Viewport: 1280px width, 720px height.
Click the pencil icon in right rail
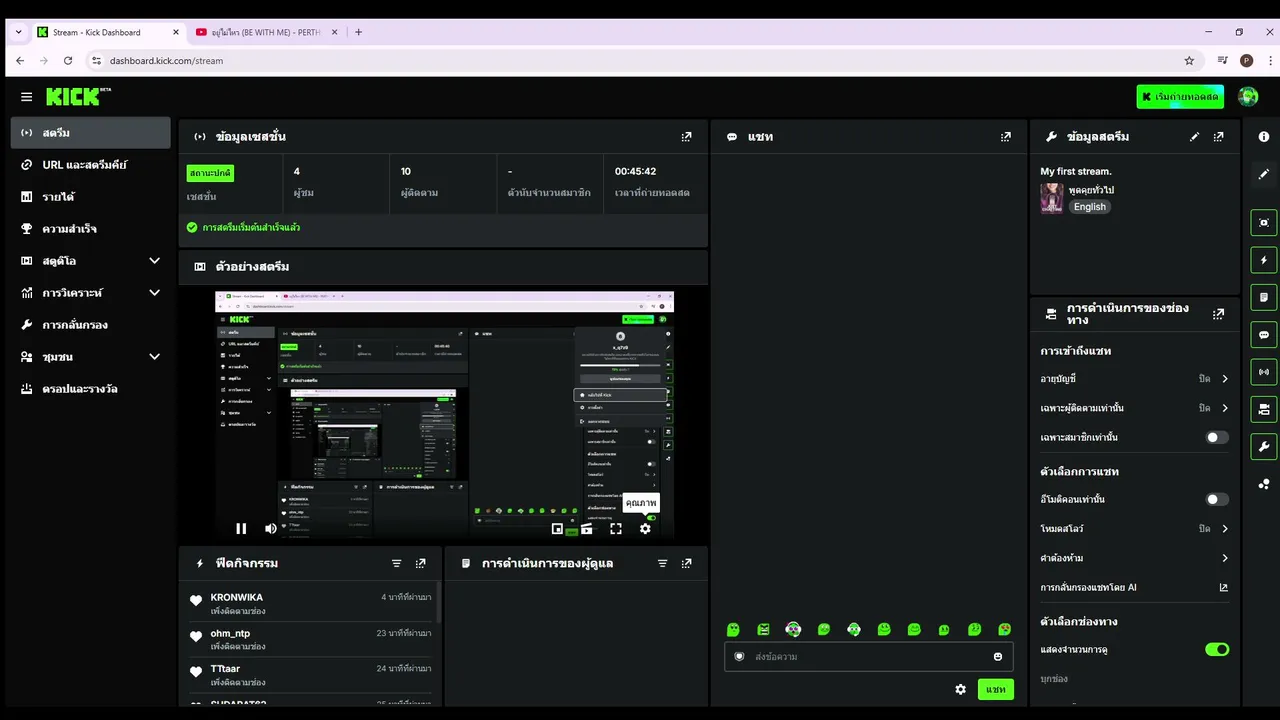tap(1264, 174)
